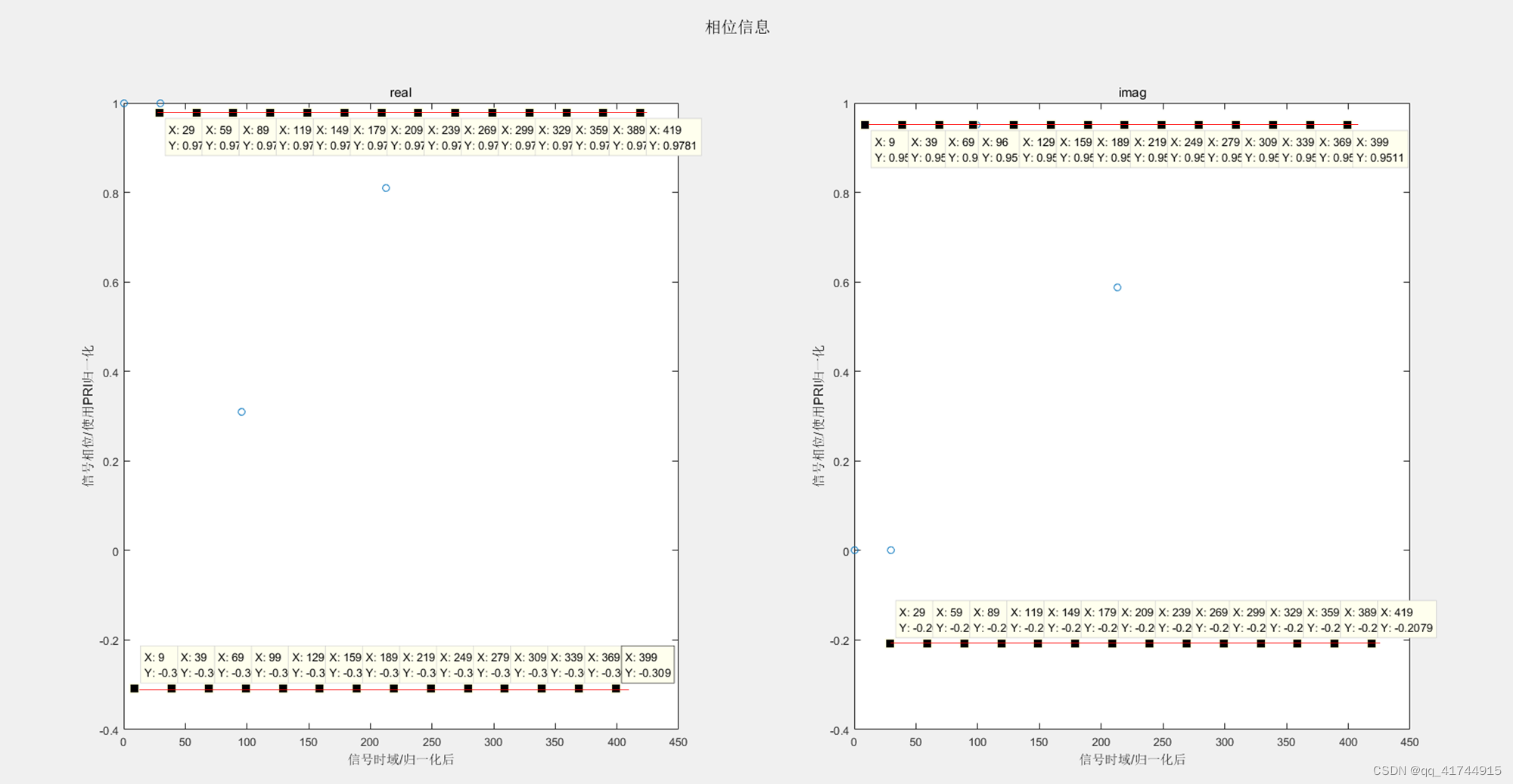This screenshot has width=1513, height=784.
Task: Click tick label "200" on imag x-axis
Action: click(1101, 742)
